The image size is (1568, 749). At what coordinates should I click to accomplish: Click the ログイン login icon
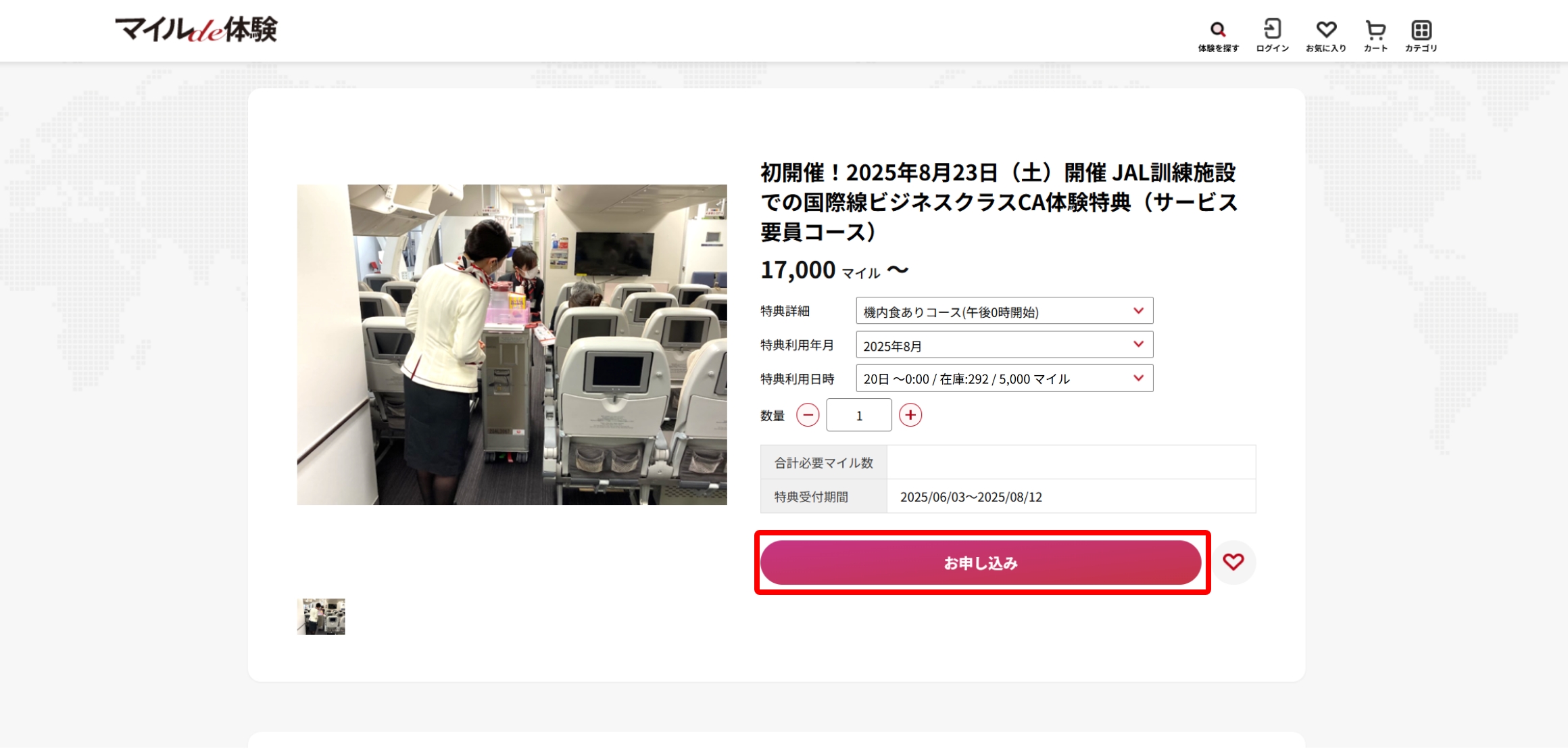1273,35
